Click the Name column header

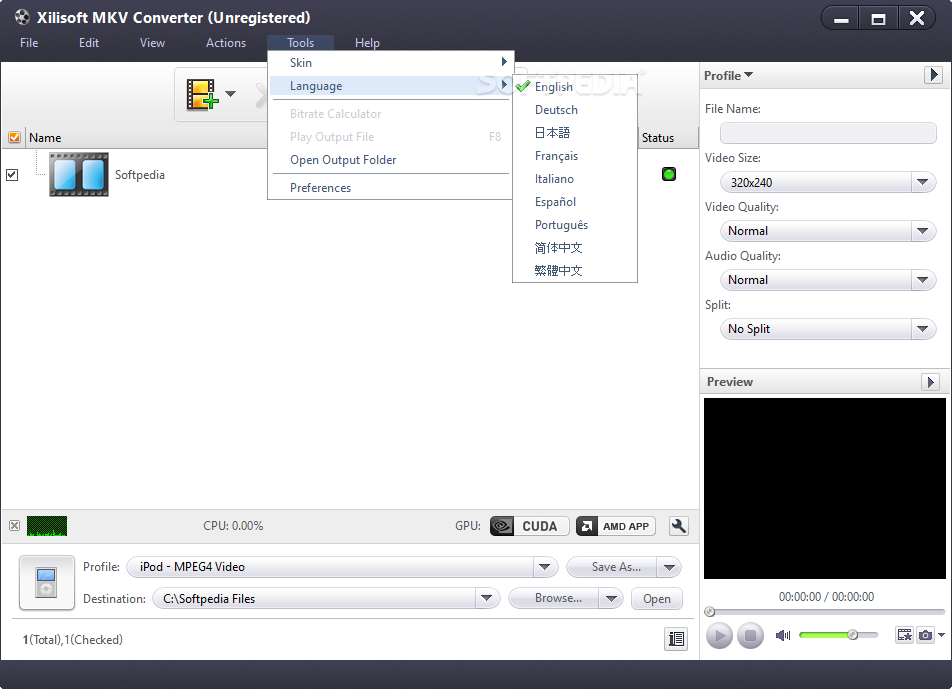tap(45, 138)
